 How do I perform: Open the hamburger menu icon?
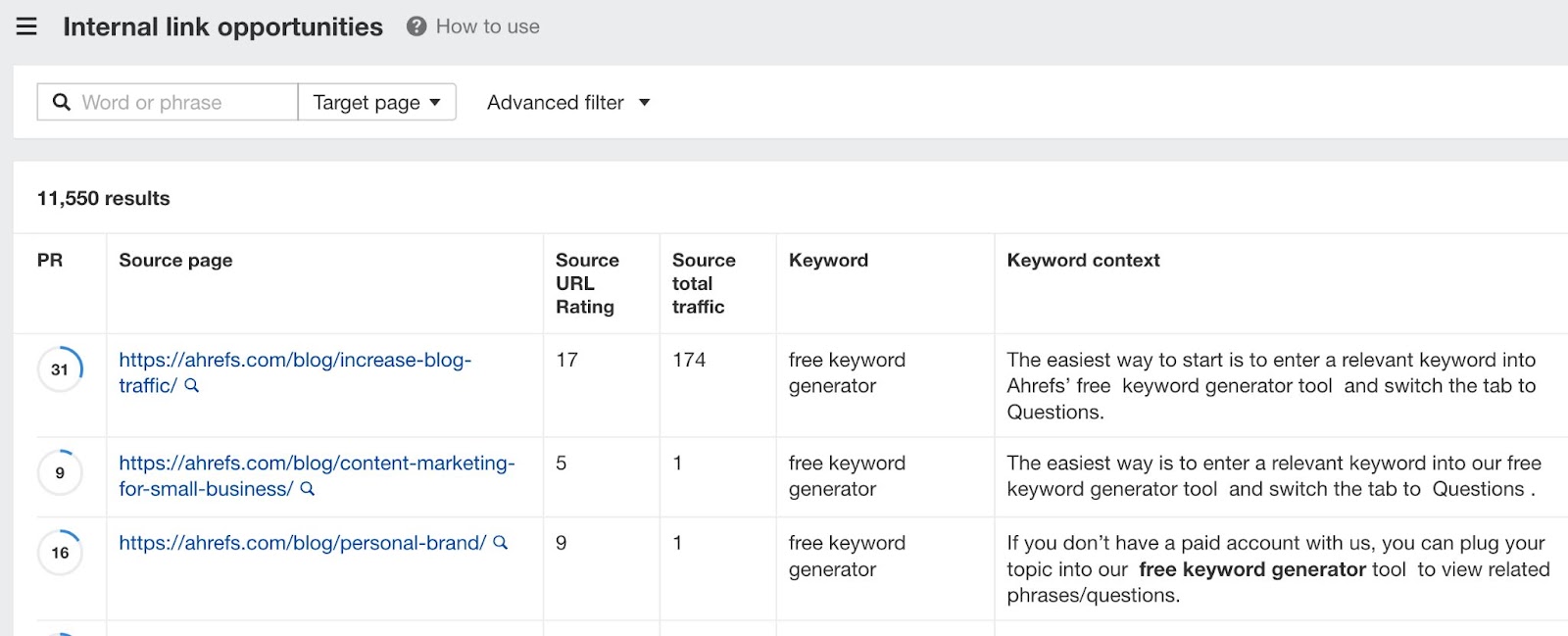(x=26, y=26)
